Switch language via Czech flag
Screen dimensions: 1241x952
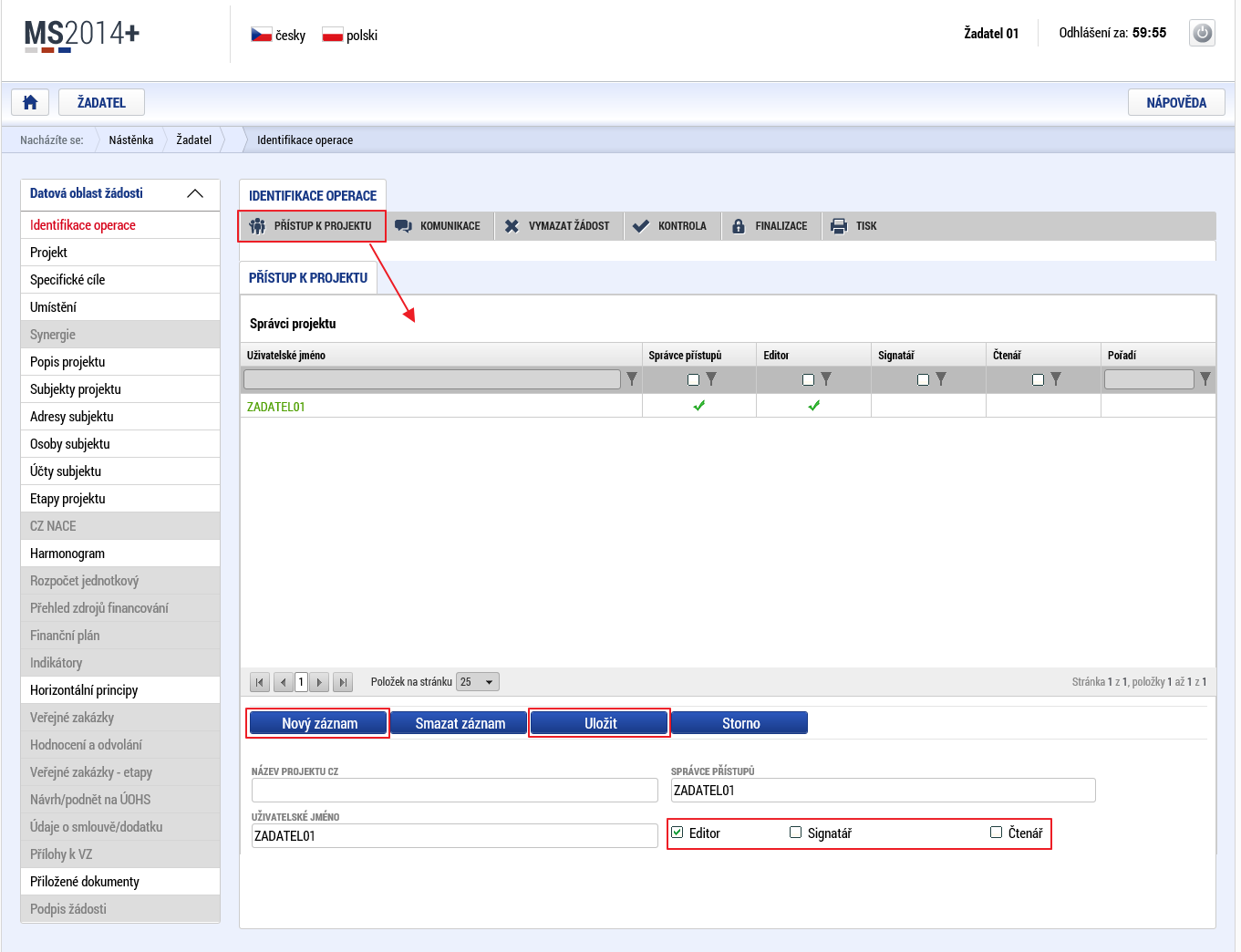coord(261,35)
